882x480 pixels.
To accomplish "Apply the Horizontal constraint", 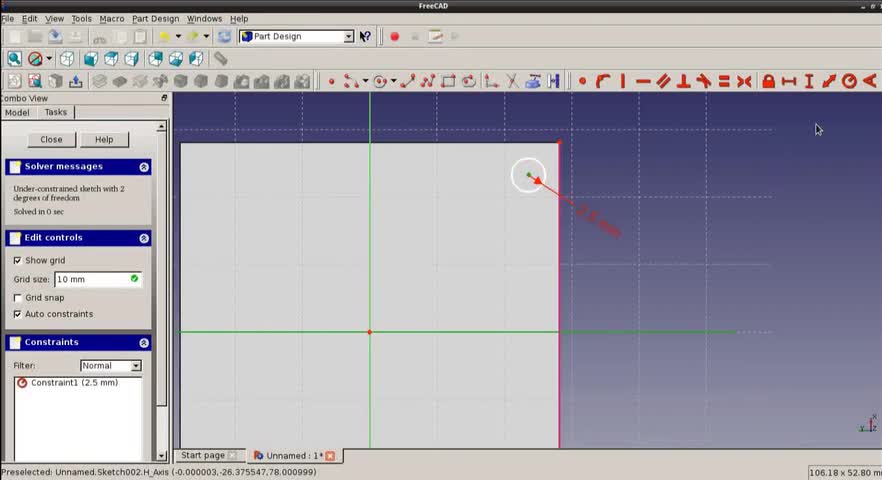I will click(x=643, y=82).
